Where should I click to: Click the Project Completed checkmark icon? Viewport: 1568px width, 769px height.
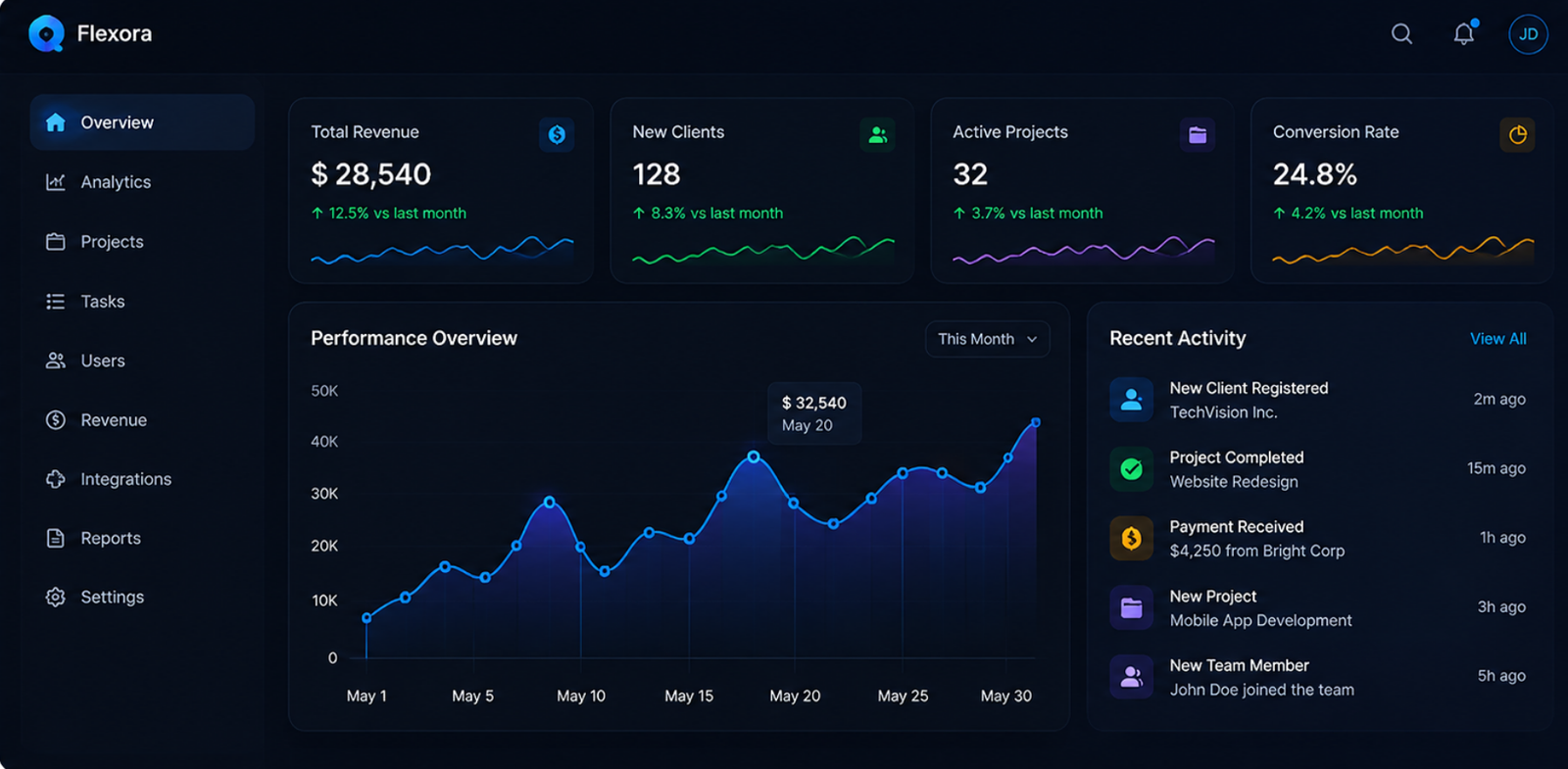(x=1131, y=469)
